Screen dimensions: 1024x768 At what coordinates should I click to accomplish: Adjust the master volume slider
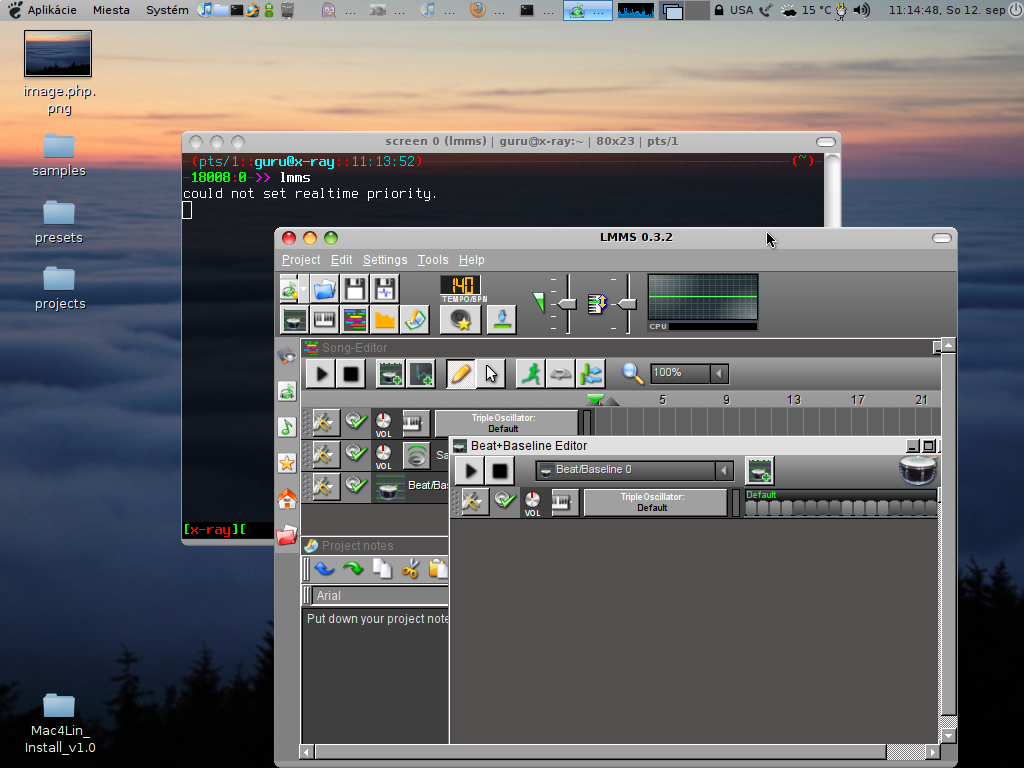567,304
